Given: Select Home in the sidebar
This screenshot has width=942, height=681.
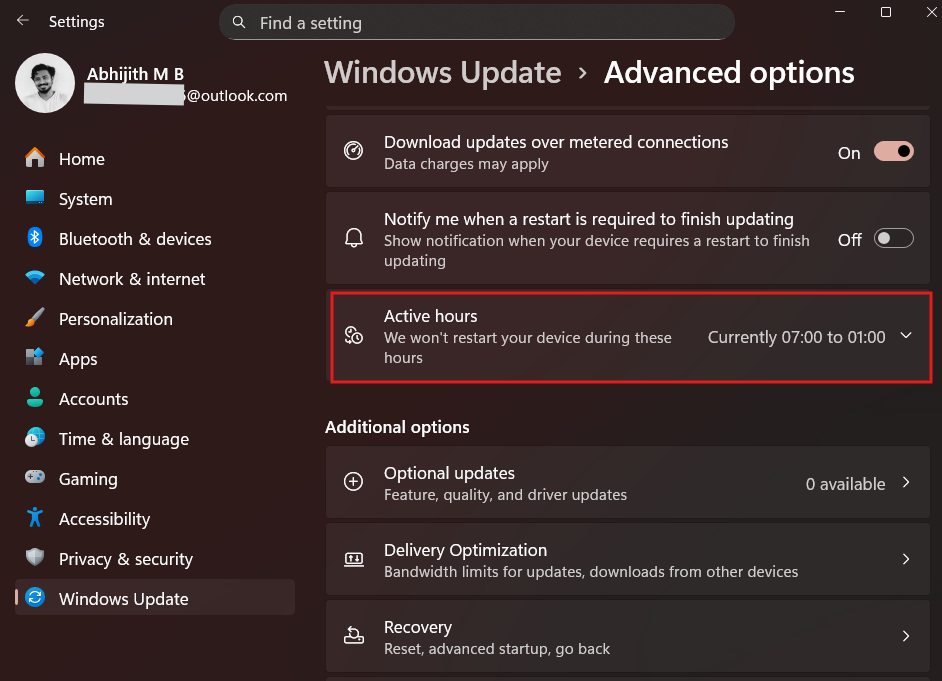Looking at the screenshot, I should [79, 159].
